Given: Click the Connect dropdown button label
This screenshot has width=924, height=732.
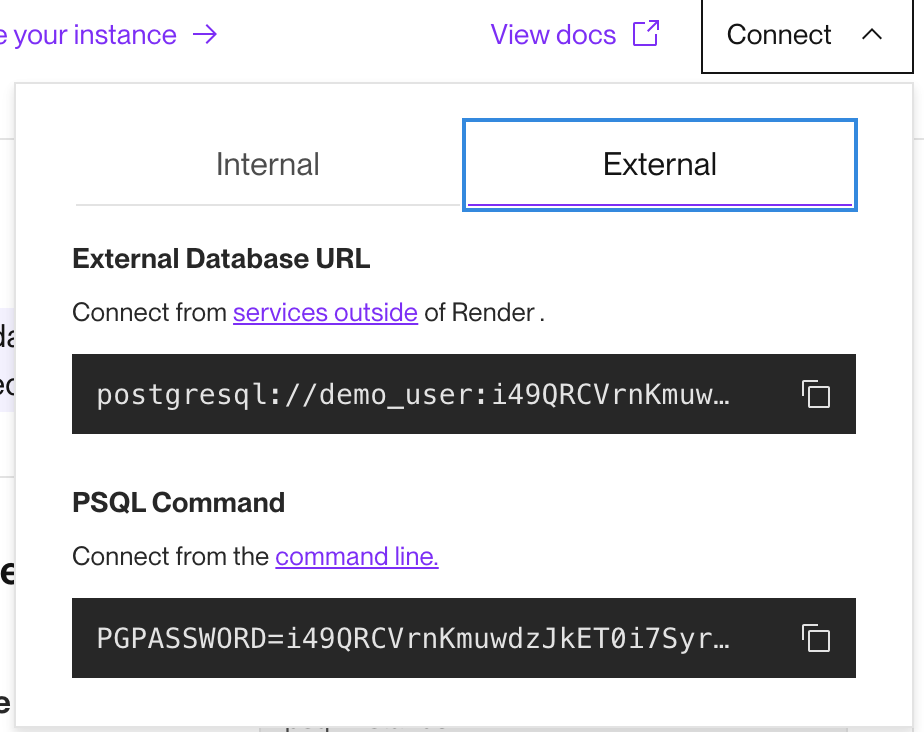Looking at the screenshot, I should coord(779,35).
